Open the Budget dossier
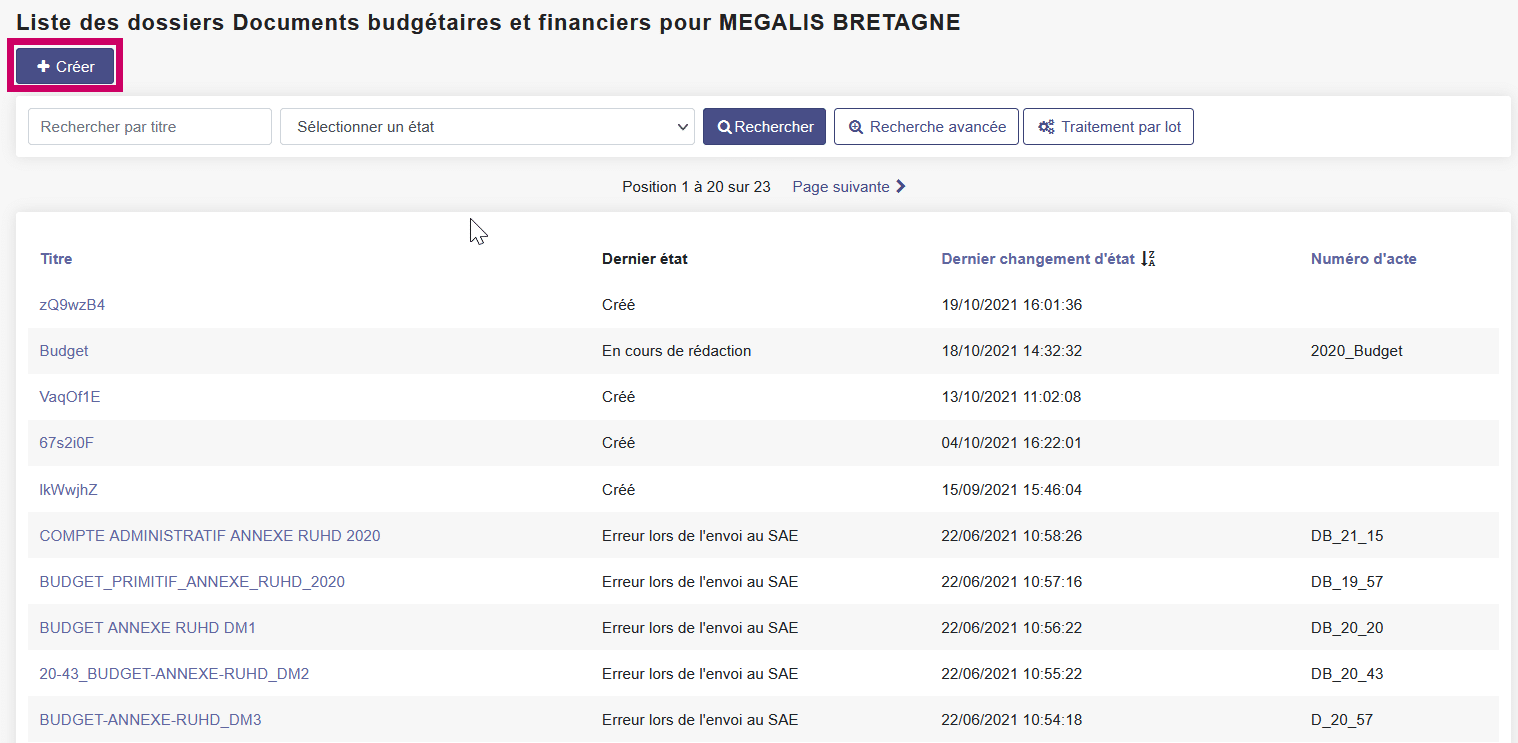Viewport: 1518px width, 743px height. coord(64,351)
